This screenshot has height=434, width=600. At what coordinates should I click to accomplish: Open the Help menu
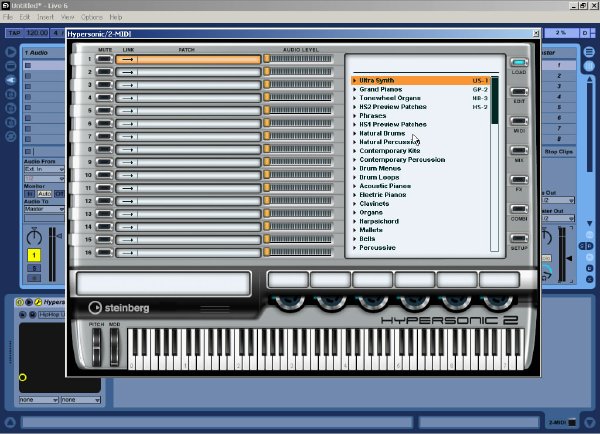point(116,17)
